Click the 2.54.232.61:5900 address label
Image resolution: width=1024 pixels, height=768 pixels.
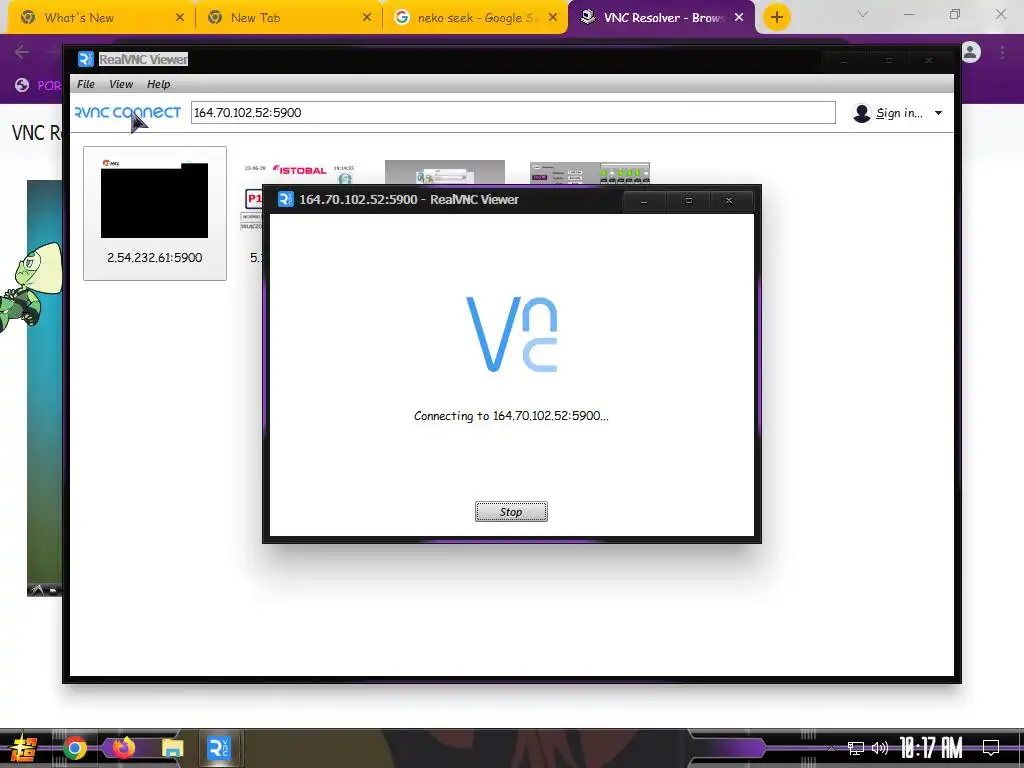[154, 257]
